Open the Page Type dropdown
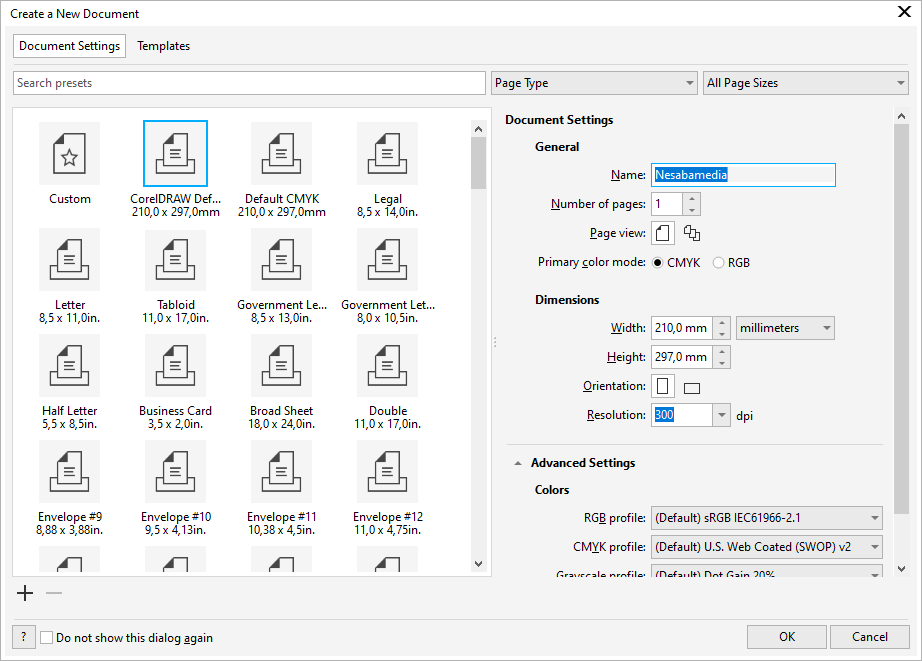922x661 pixels. coord(594,83)
